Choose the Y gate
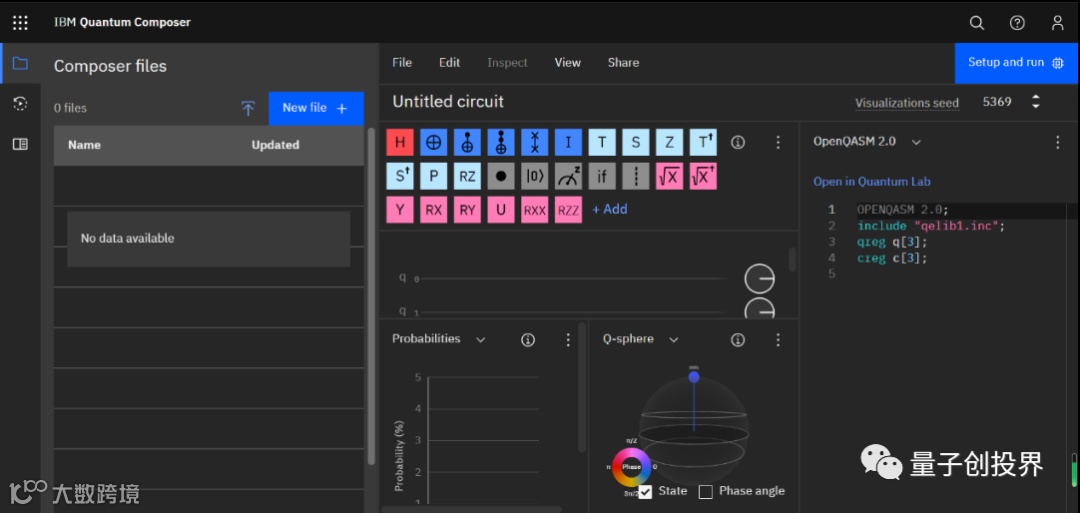The image size is (1080, 513). pos(399,210)
